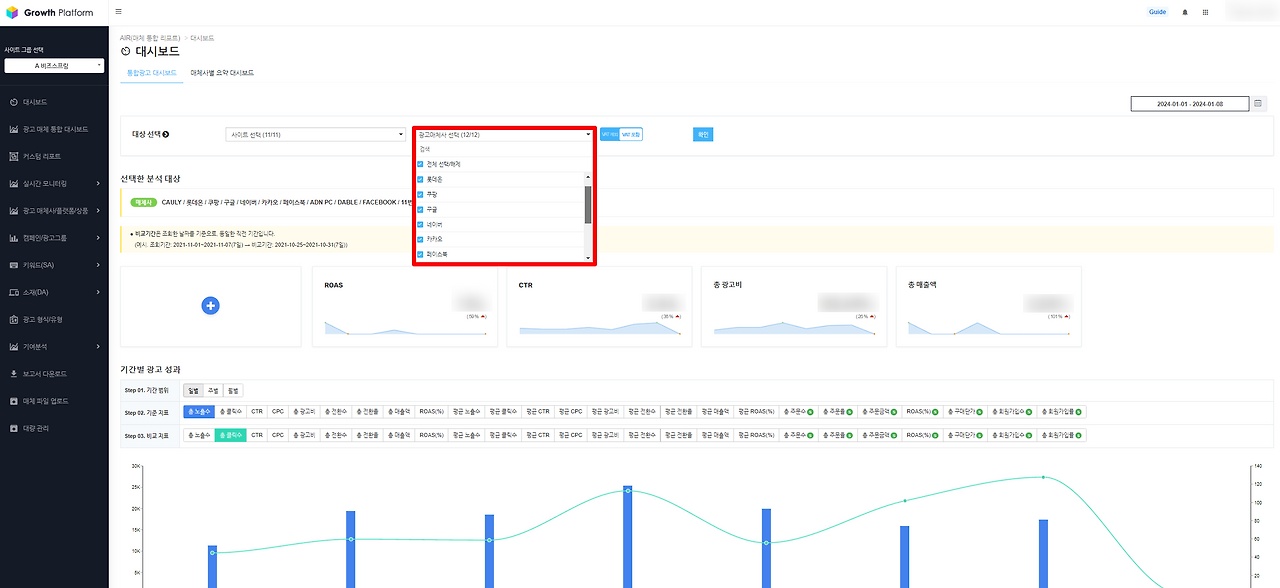
Task: Click the blue plus add-card icon
Action: 210,306
